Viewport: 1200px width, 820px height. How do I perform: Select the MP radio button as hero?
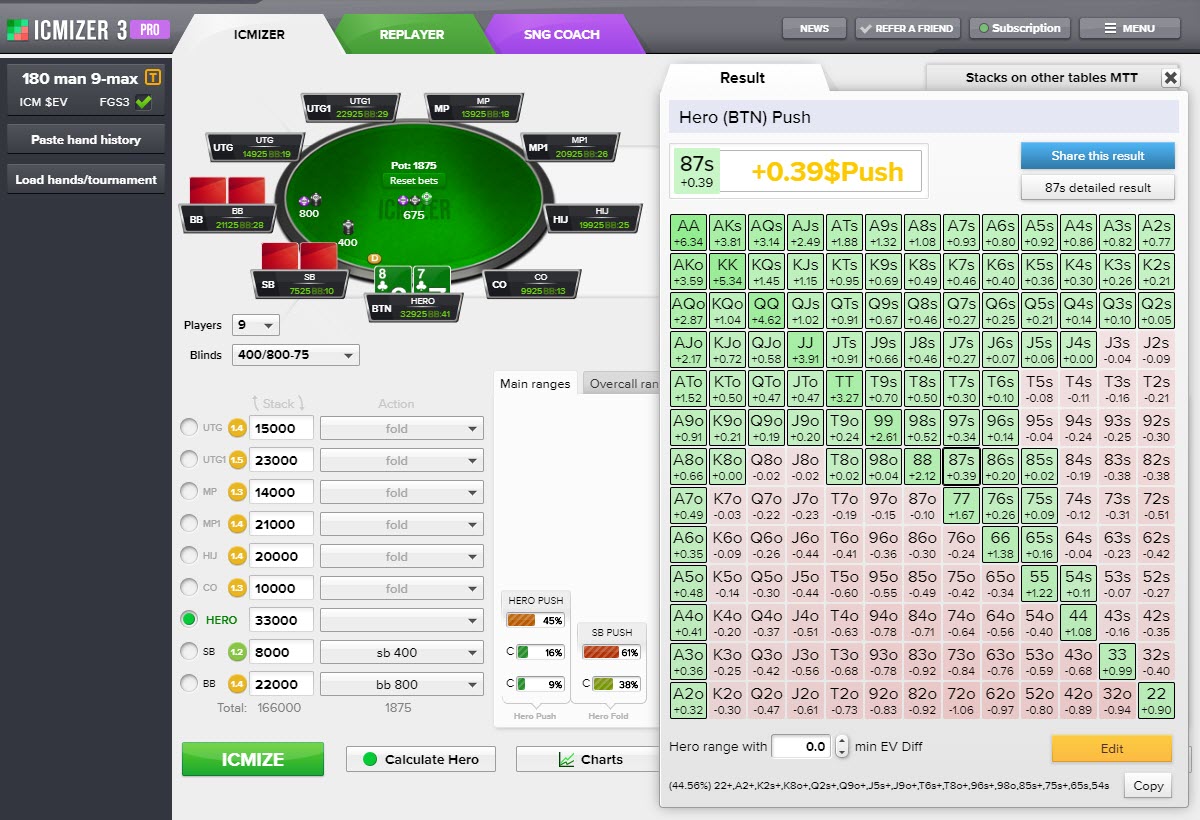point(188,492)
